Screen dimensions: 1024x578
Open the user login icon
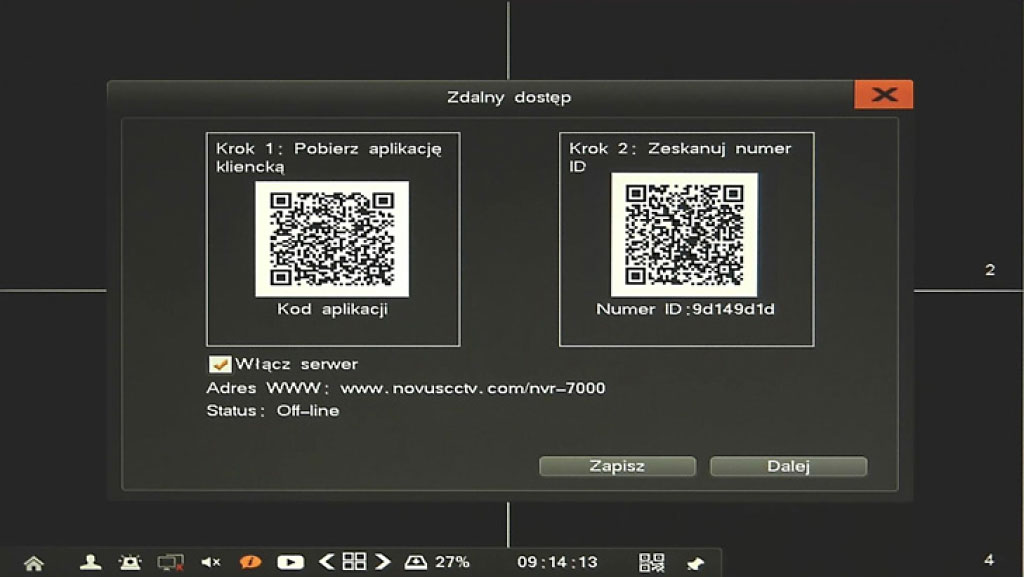90,562
